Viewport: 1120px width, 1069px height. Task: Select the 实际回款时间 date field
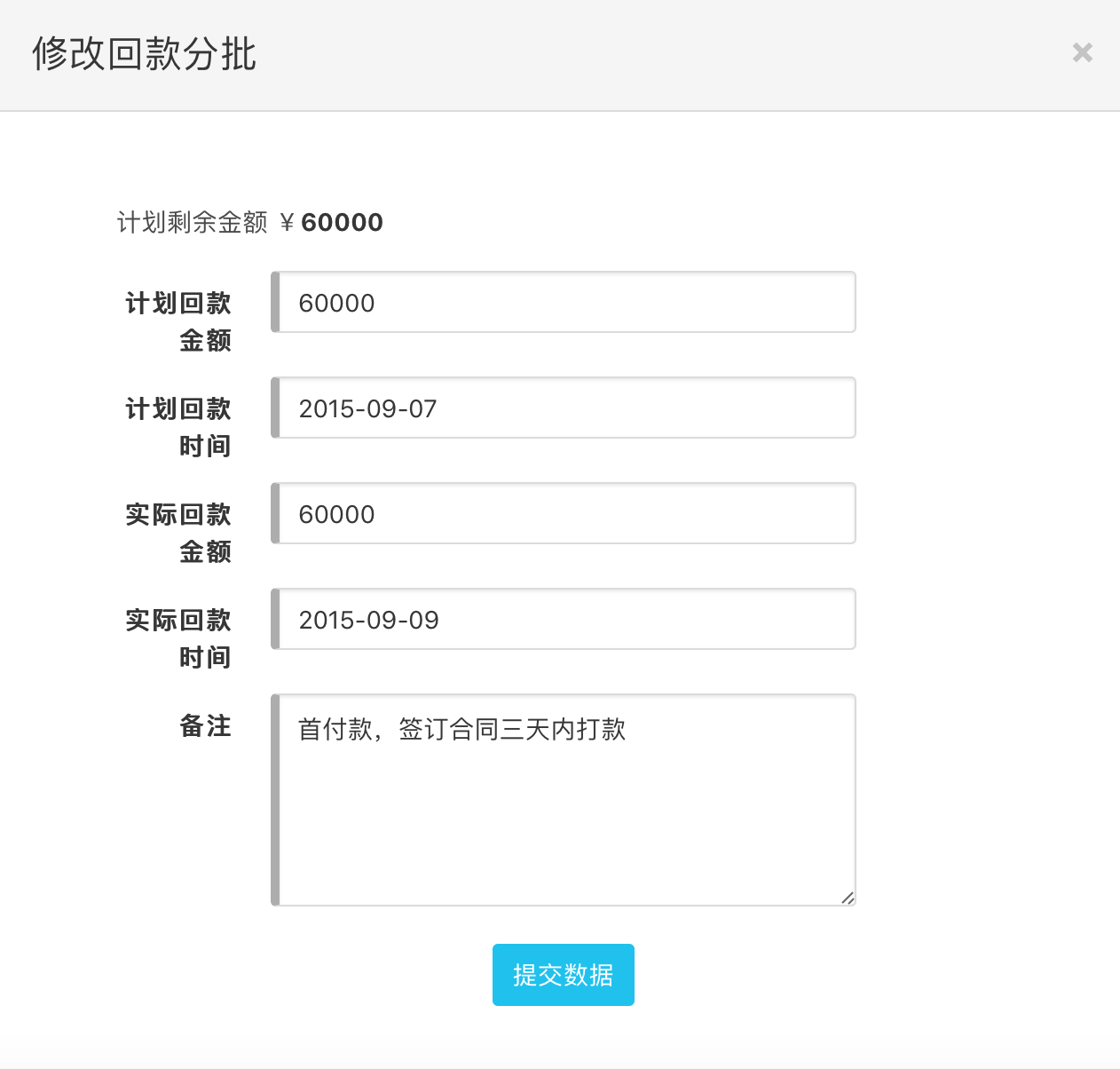tap(566, 620)
